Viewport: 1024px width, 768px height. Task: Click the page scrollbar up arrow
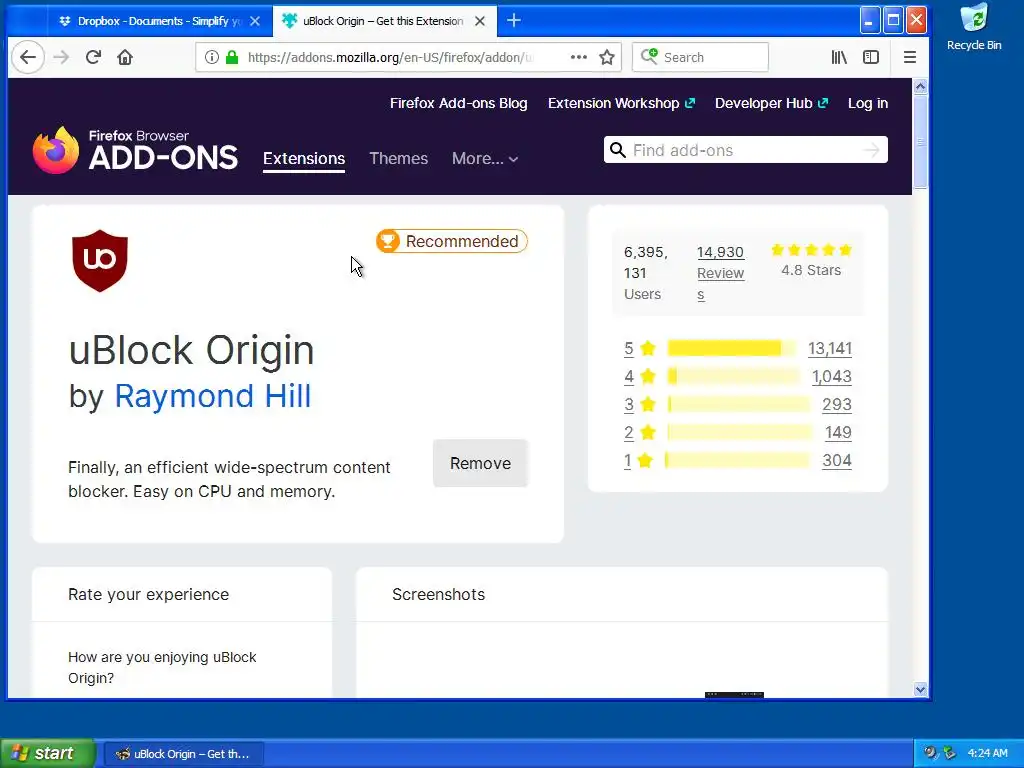click(x=920, y=86)
